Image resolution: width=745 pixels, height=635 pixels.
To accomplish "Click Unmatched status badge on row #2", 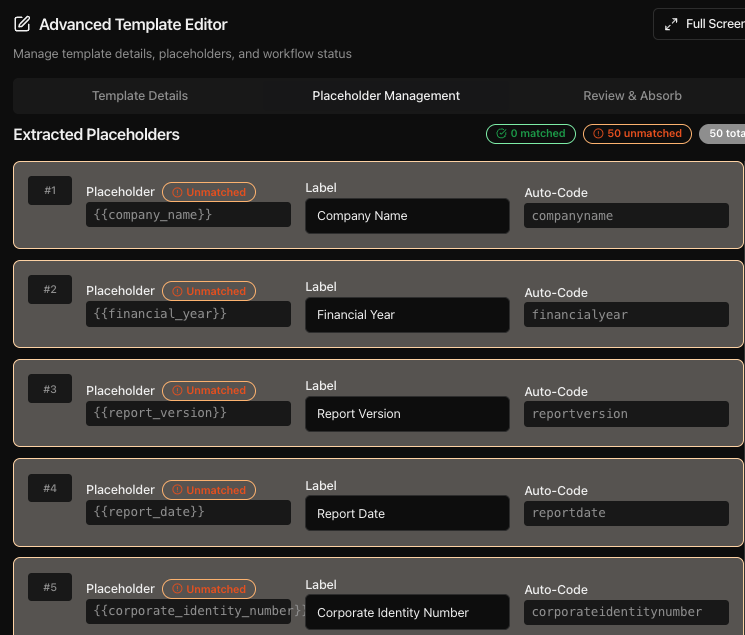I will pyautogui.click(x=208, y=291).
